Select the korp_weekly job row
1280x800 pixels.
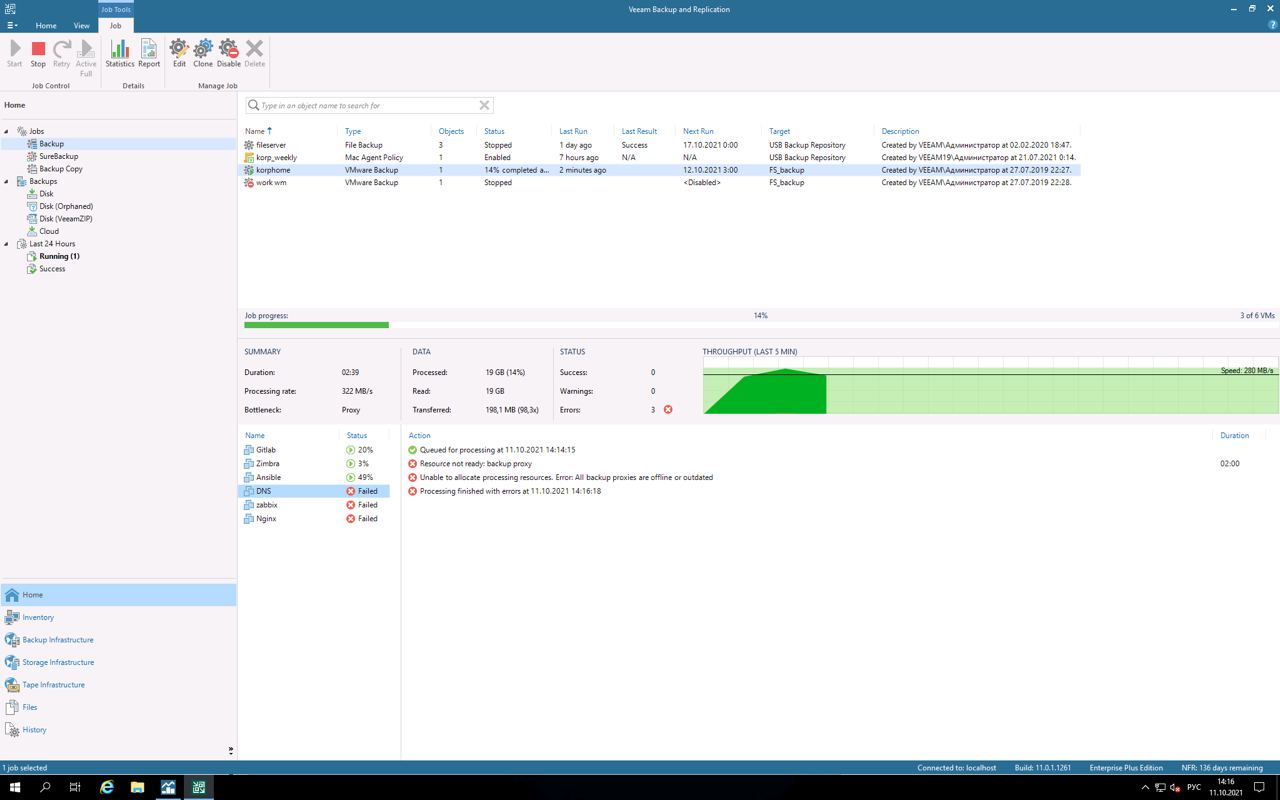(662, 157)
